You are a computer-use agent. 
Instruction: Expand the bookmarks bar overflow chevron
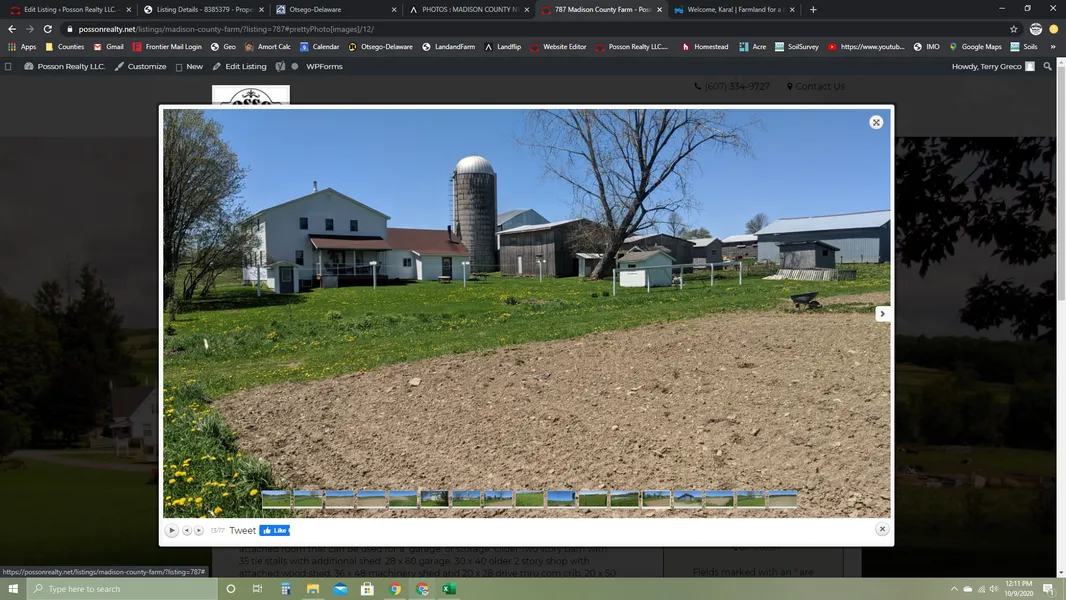click(1052, 47)
